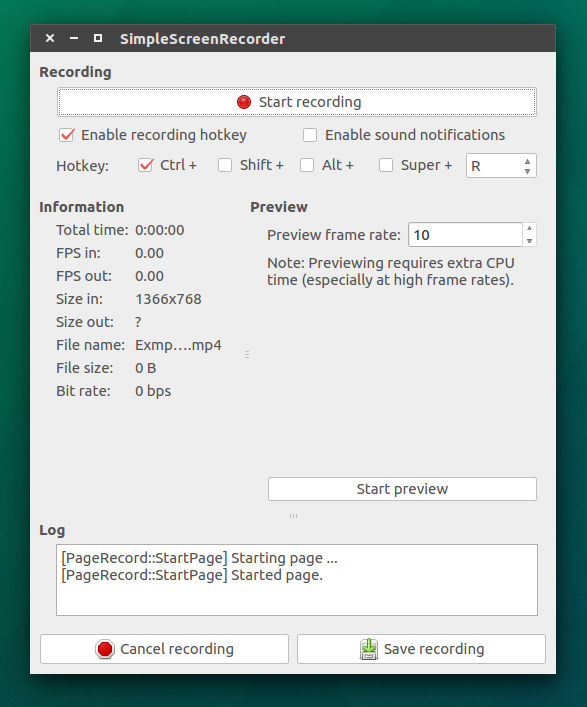Decrease preview frame rate with down arrow
This screenshot has height=707, width=587.
pyautogui.click(x=530, y=241)
